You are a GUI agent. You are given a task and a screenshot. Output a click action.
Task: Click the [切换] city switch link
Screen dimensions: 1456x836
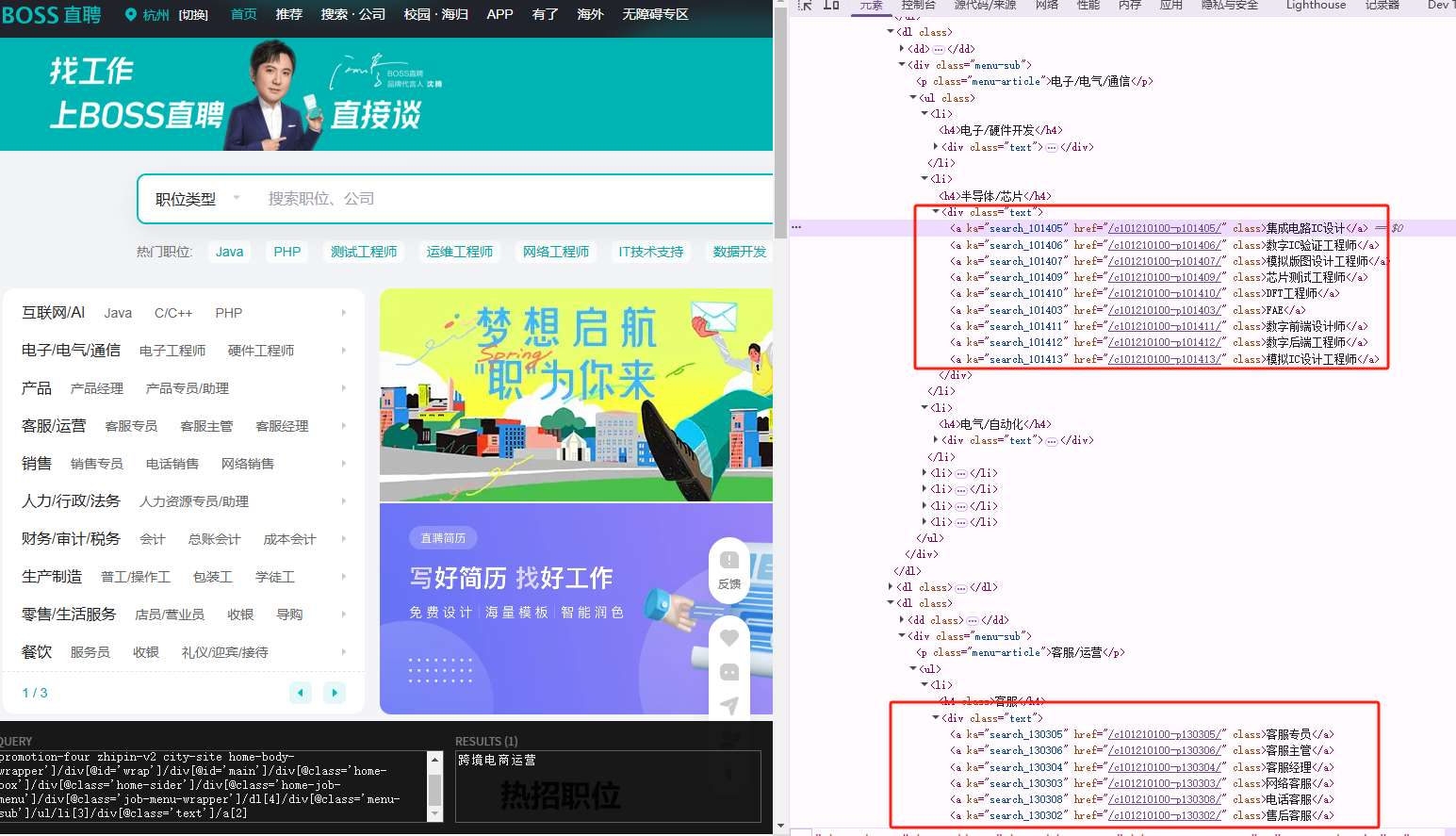(193, 15)
